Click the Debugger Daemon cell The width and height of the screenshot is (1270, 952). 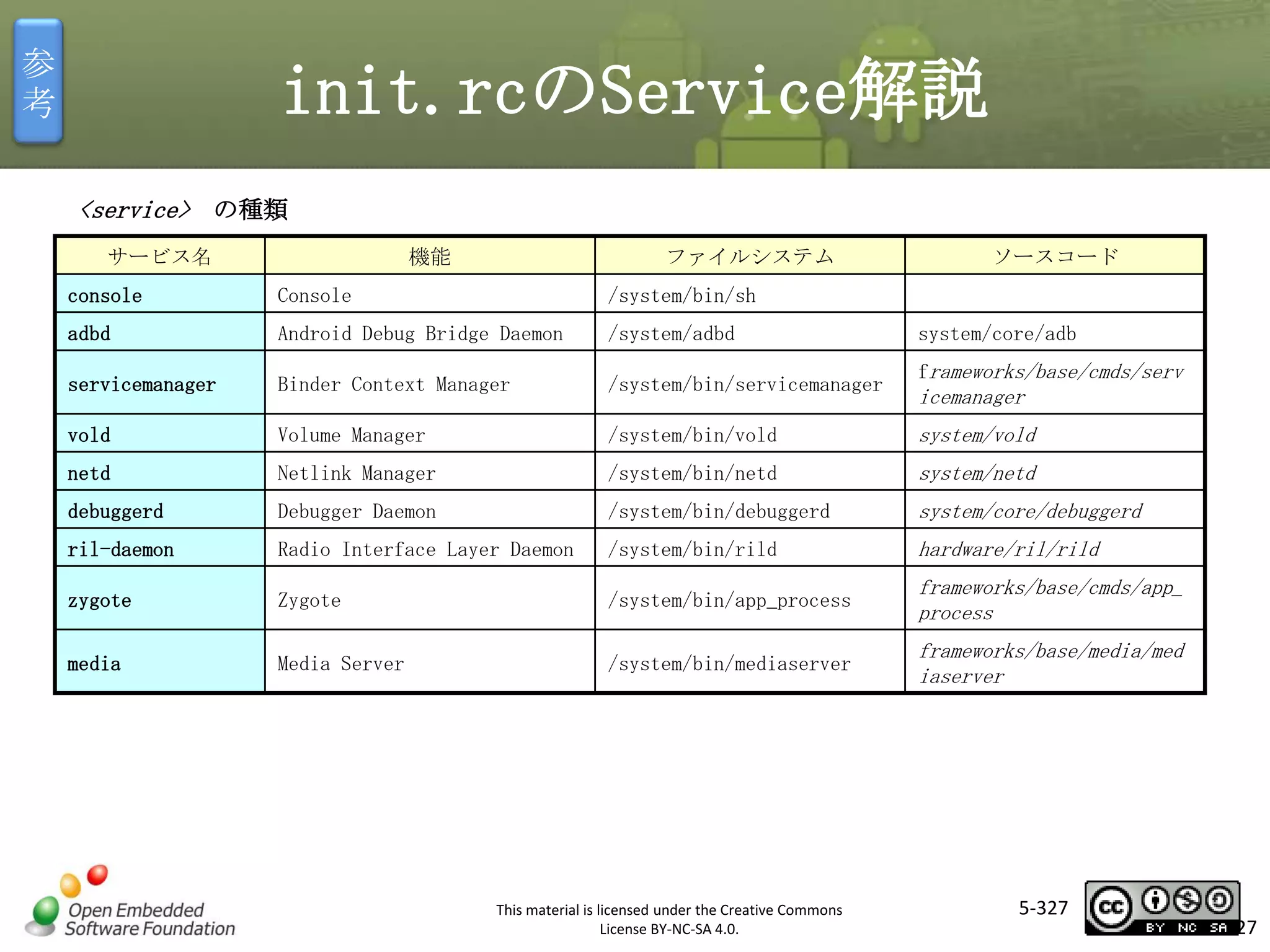(x=430, y=509)
